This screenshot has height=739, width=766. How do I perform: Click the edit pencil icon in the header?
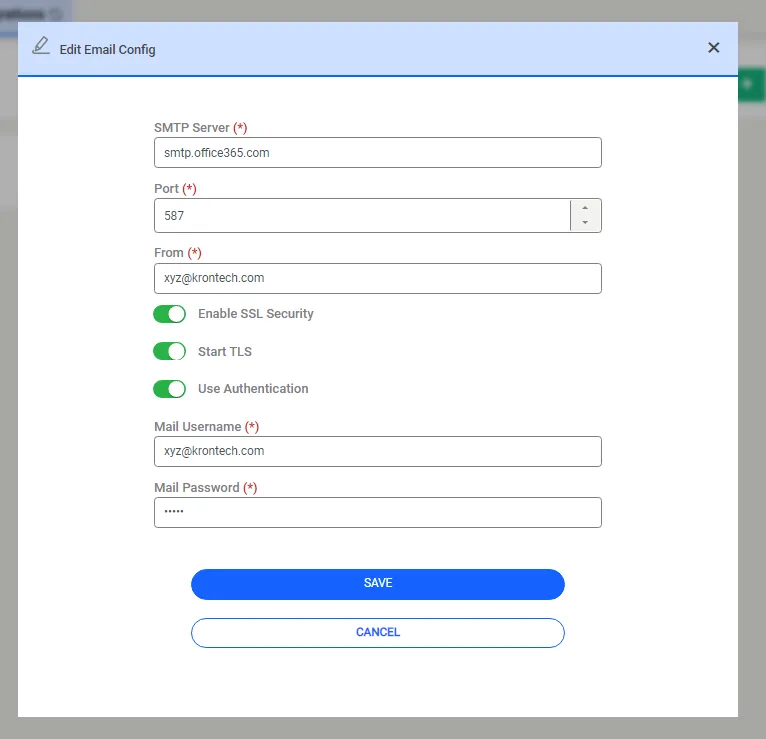coord(41,46)
